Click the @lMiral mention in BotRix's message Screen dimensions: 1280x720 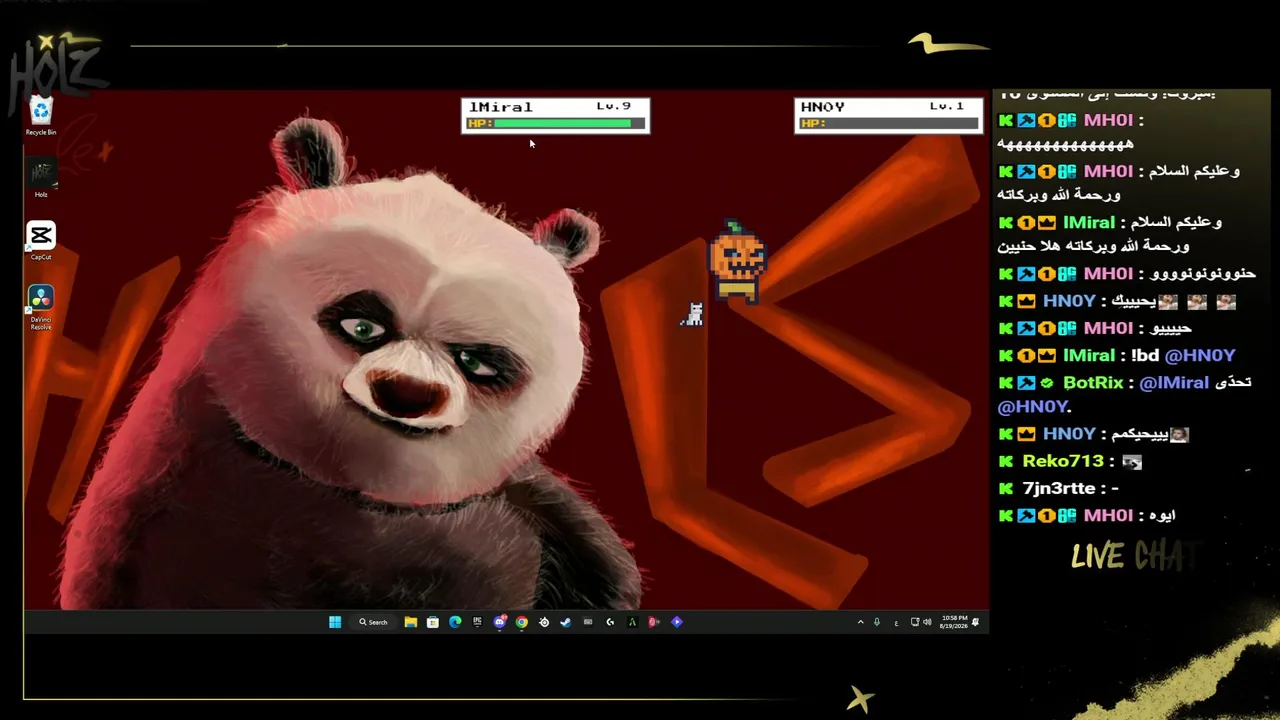click(x=1174, y=383)
